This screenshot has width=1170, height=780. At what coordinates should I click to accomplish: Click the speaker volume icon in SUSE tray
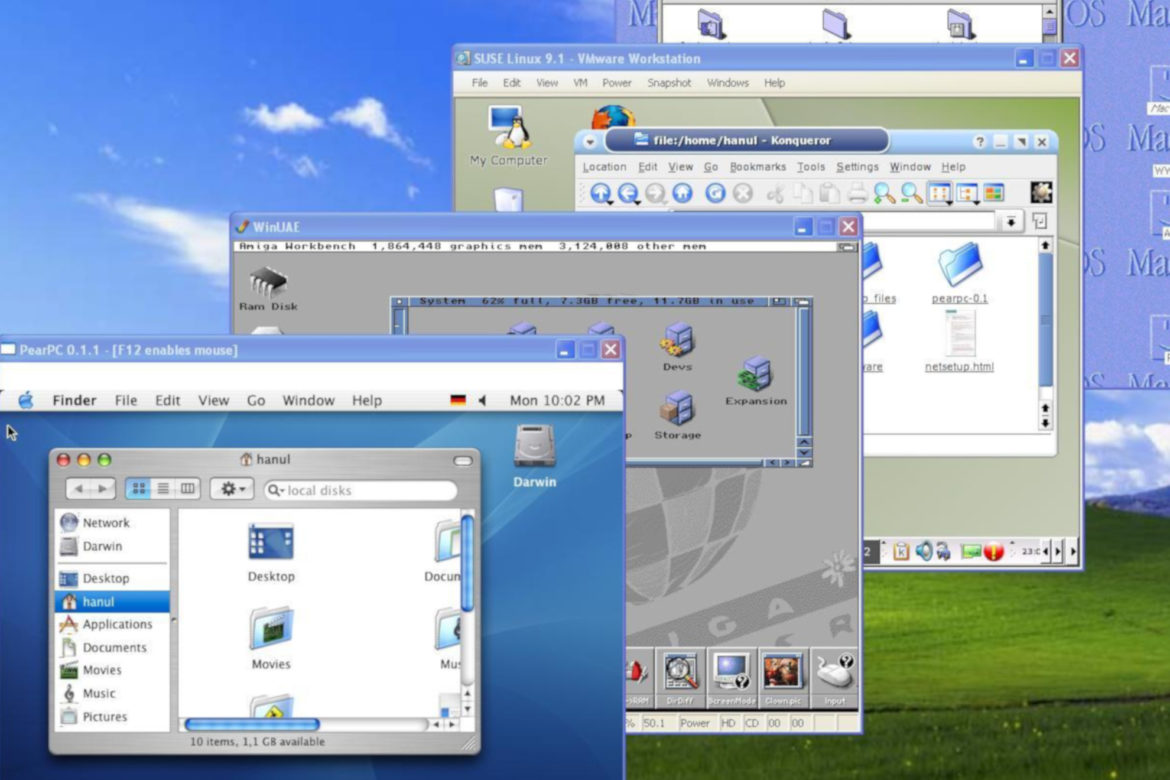924,552
